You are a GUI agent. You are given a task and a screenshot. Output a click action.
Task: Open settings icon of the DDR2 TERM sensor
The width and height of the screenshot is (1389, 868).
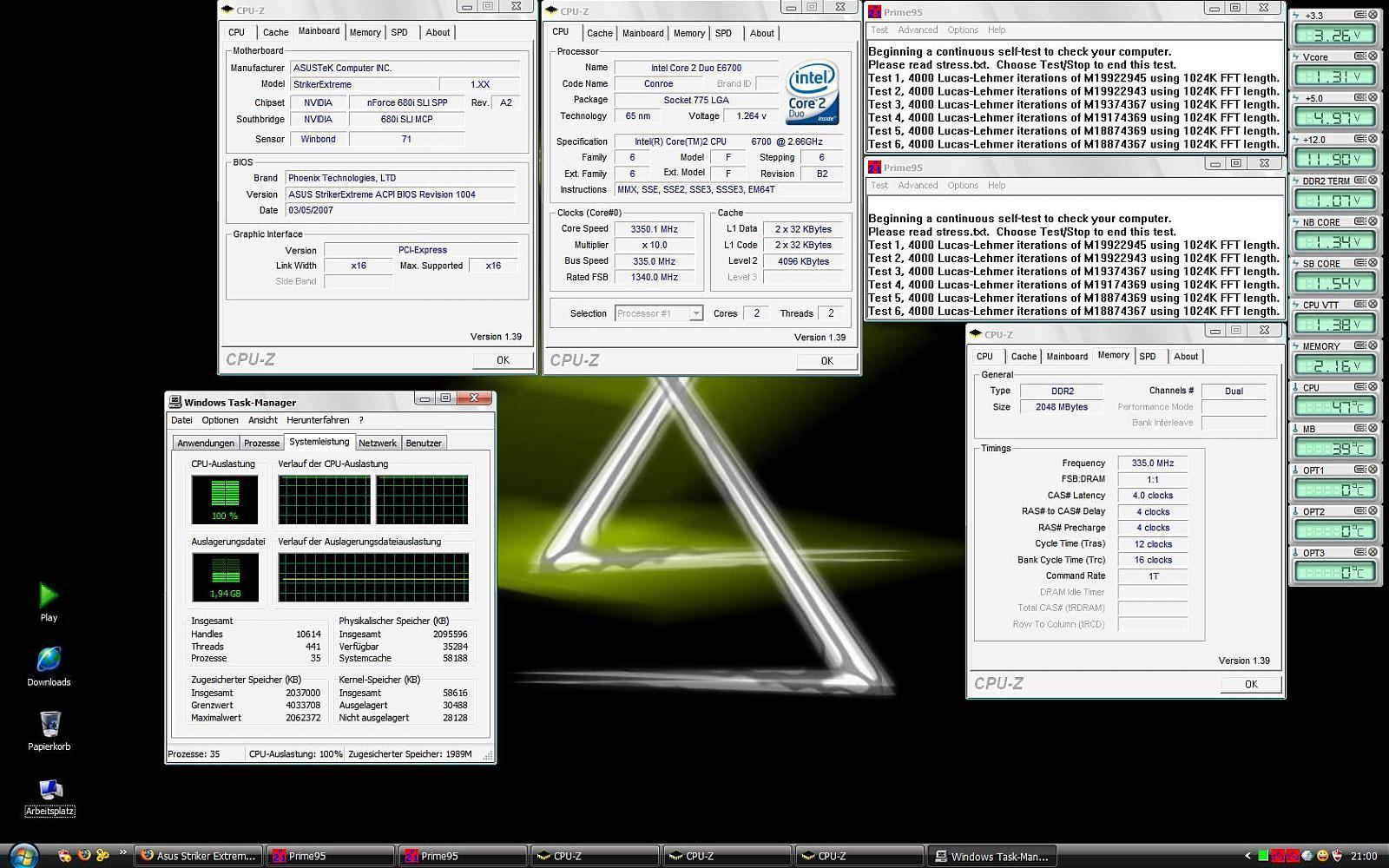1360,181
